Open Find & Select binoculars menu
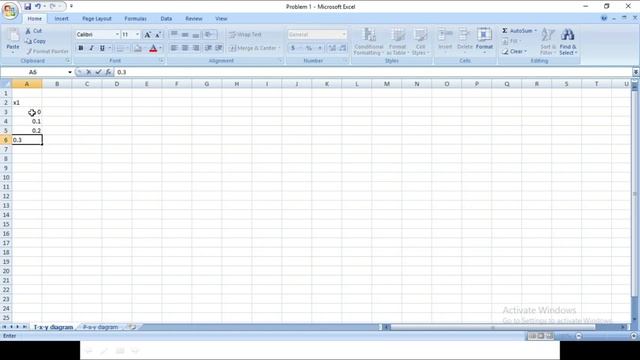 pyautogui.click(x=567, y=41)
